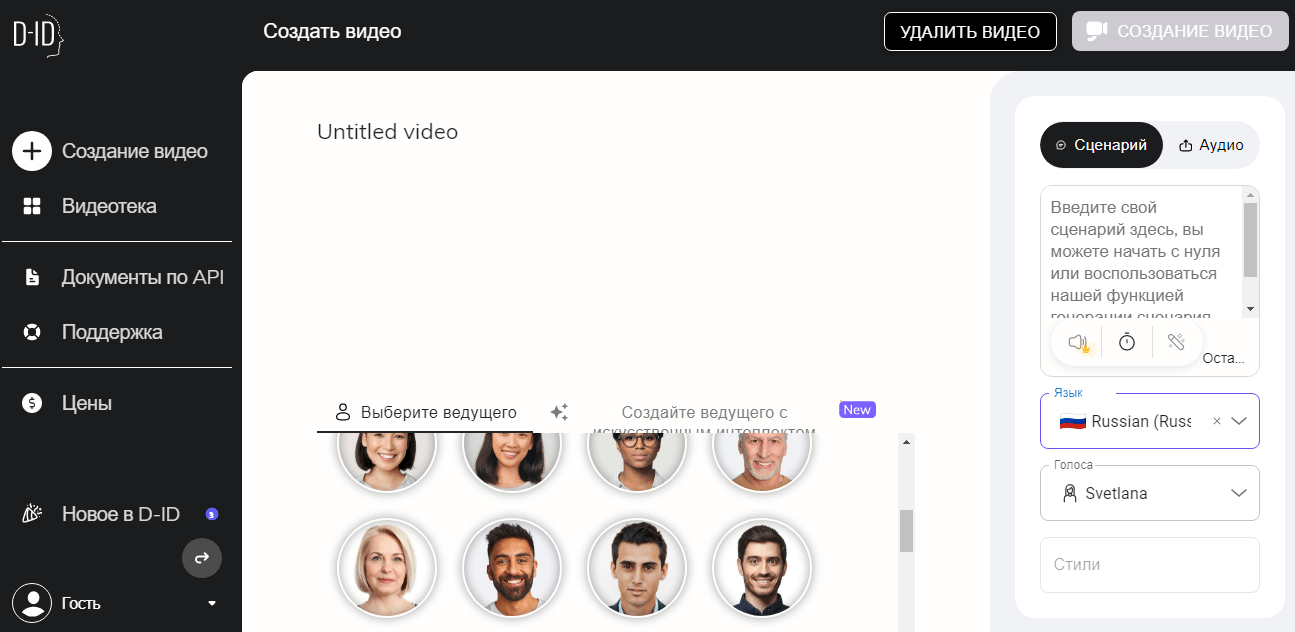Expand the Гость account menu arrow
Image resolution: width=1295 pixels, height=632 pixels.
(x=211, y=604)
